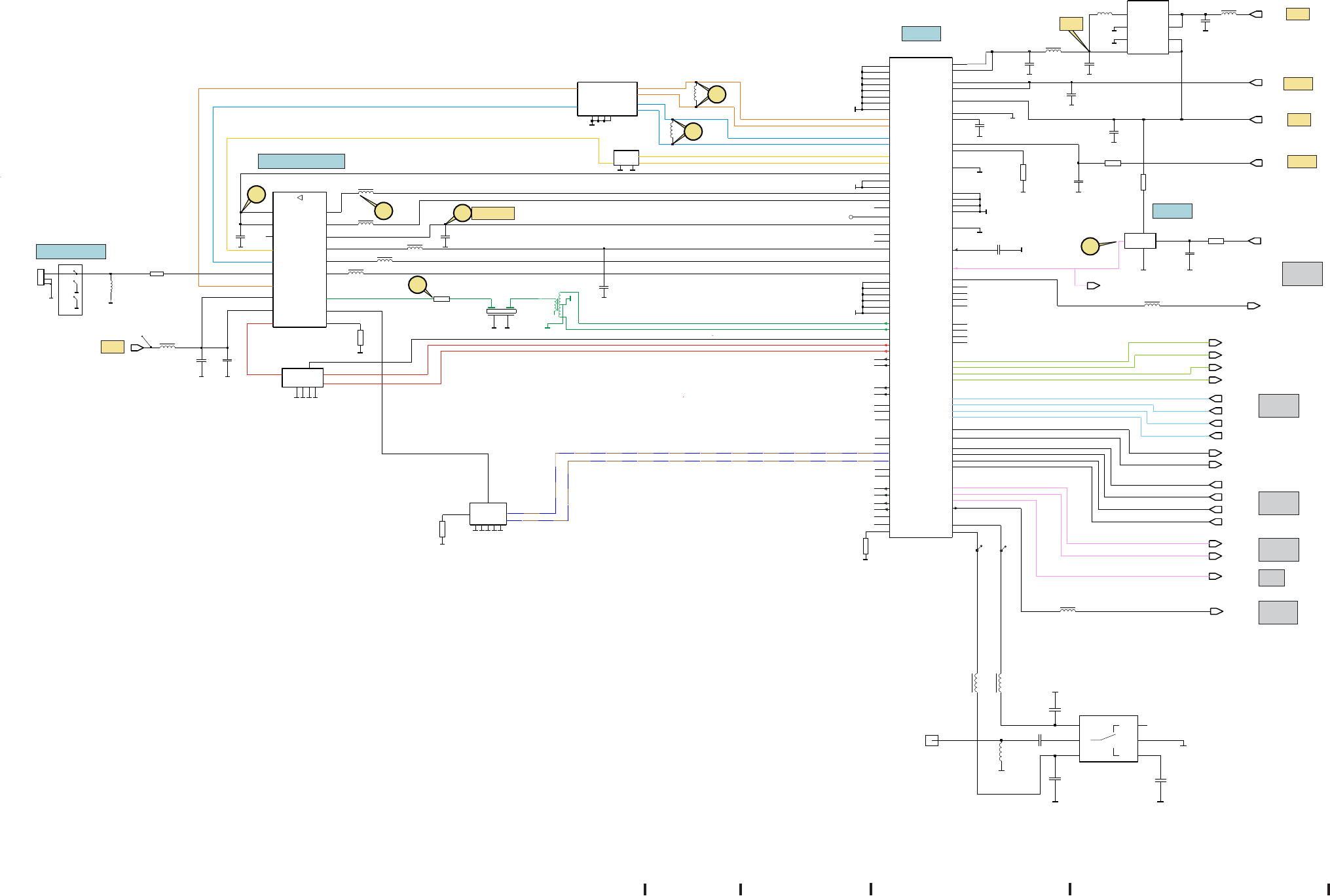Click the yellow callout circle beside the green resistor line
The width and height of the screenshot is (1330, 896).
[x=417, y=285]
